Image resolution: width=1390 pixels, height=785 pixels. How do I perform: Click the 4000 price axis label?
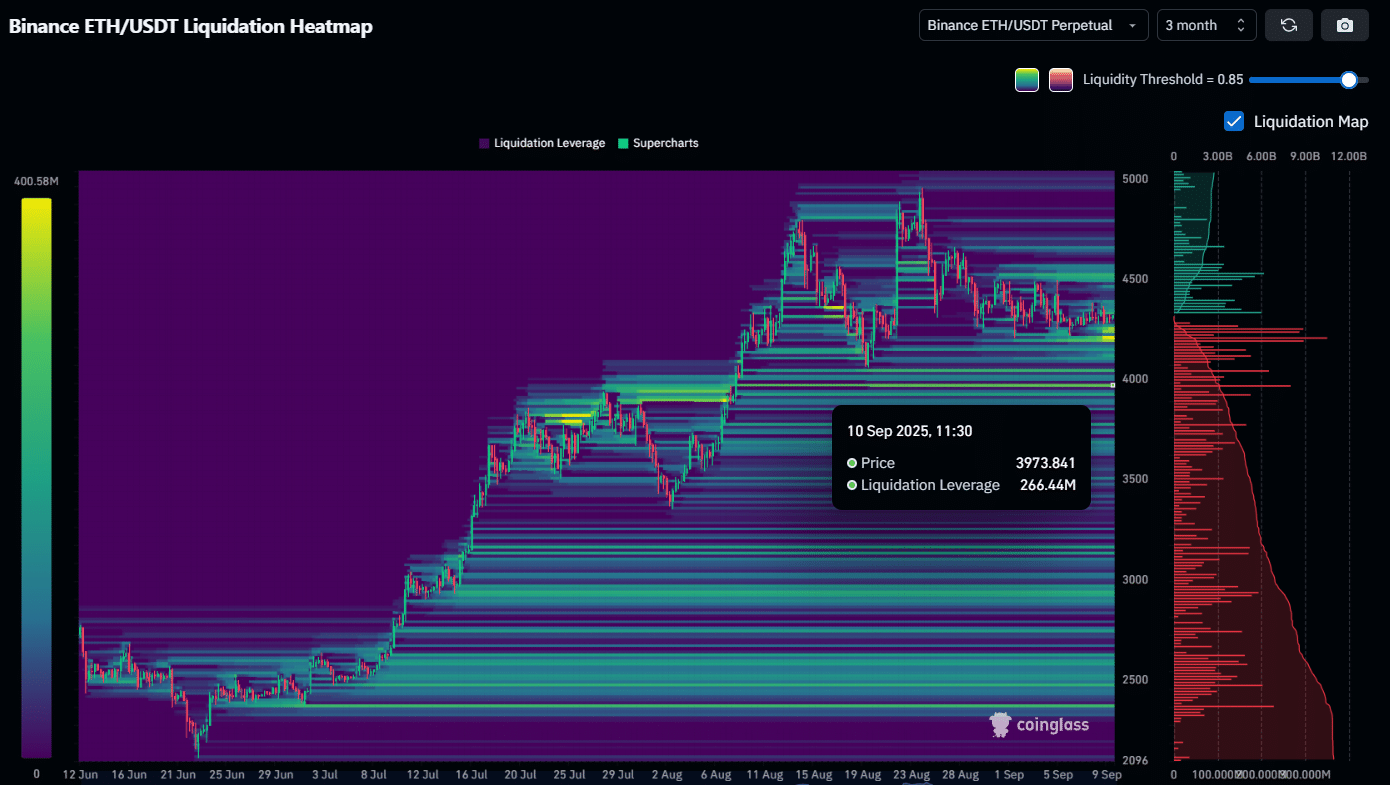pos(1135,379)
